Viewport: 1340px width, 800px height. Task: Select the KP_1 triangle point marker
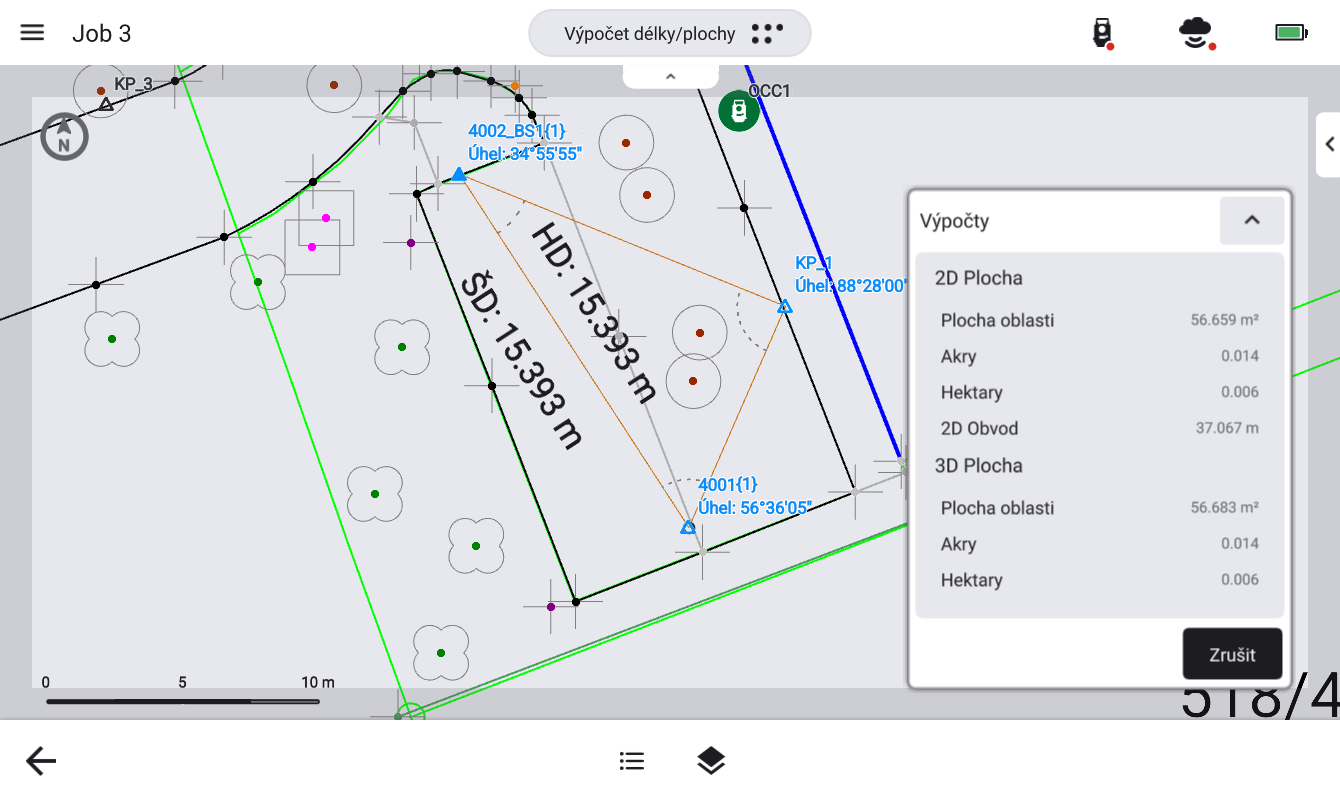785,306
